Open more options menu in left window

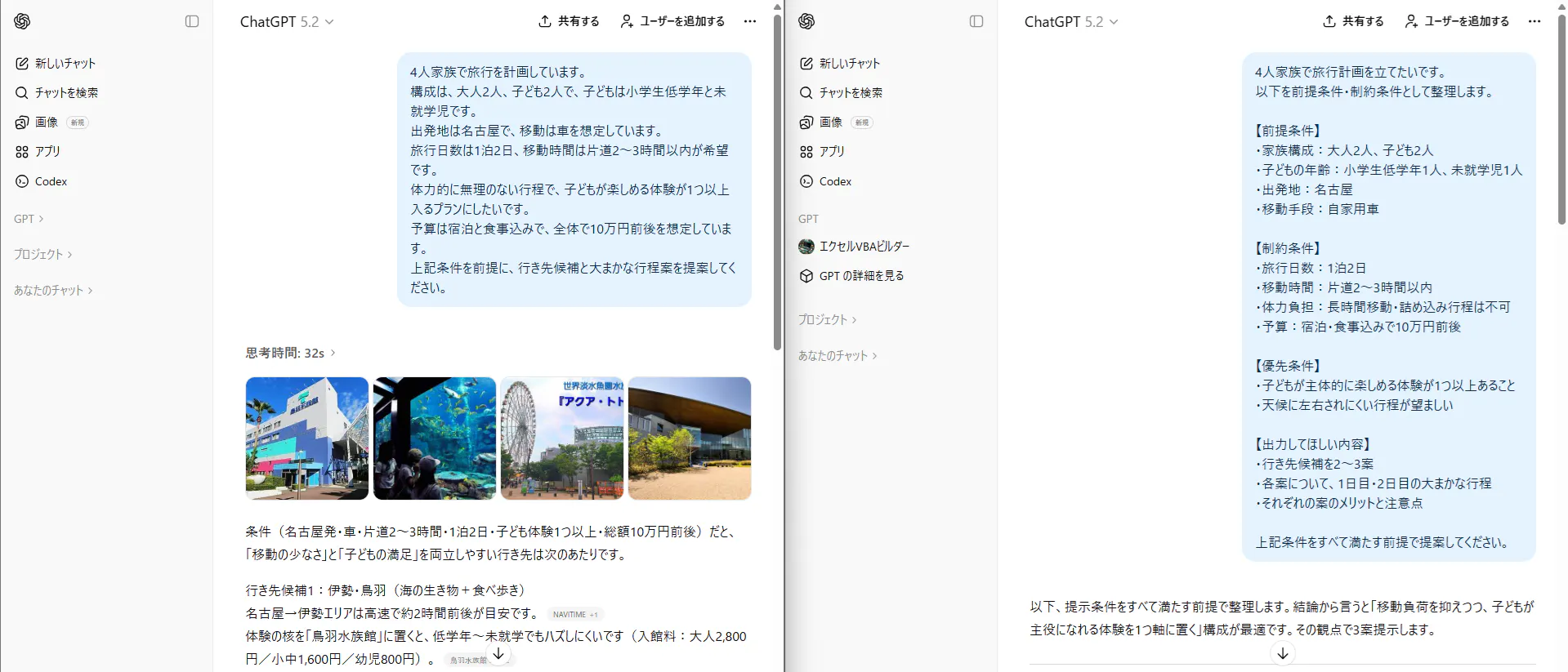coord(750,21)
